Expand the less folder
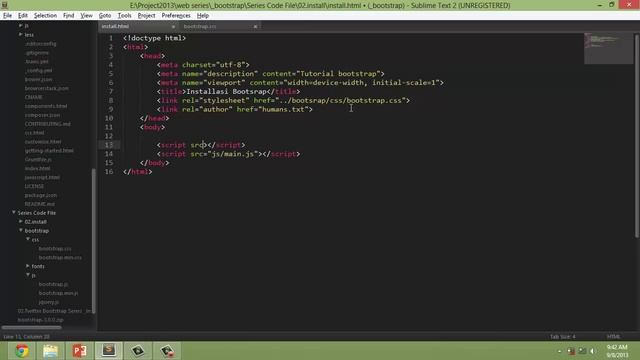 tap(20, 35)
